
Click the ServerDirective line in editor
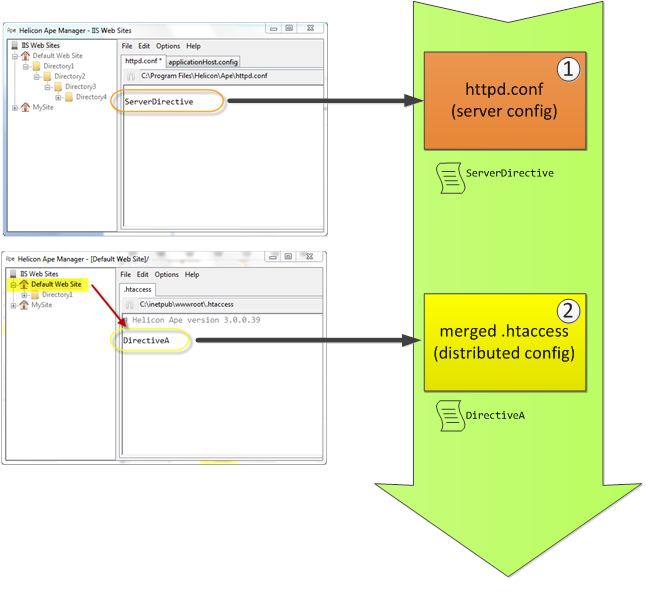pos(159,102)
